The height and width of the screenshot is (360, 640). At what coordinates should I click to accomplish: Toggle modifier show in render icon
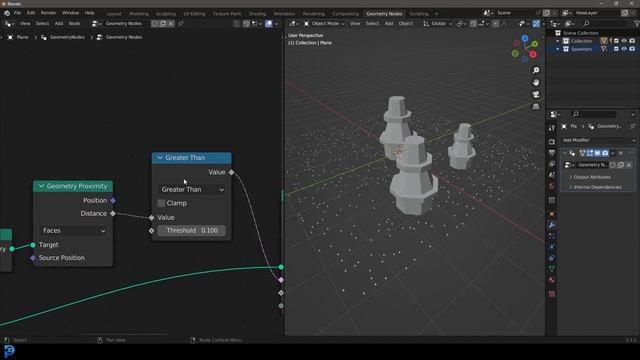pyautogui.click(x=605, y=153)
